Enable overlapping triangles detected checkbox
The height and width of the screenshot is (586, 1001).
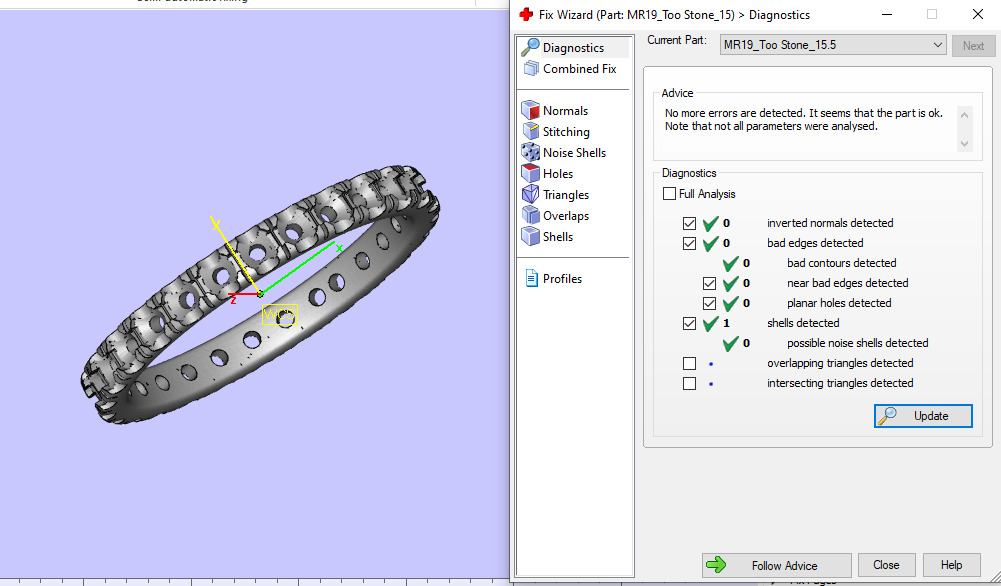689,363
